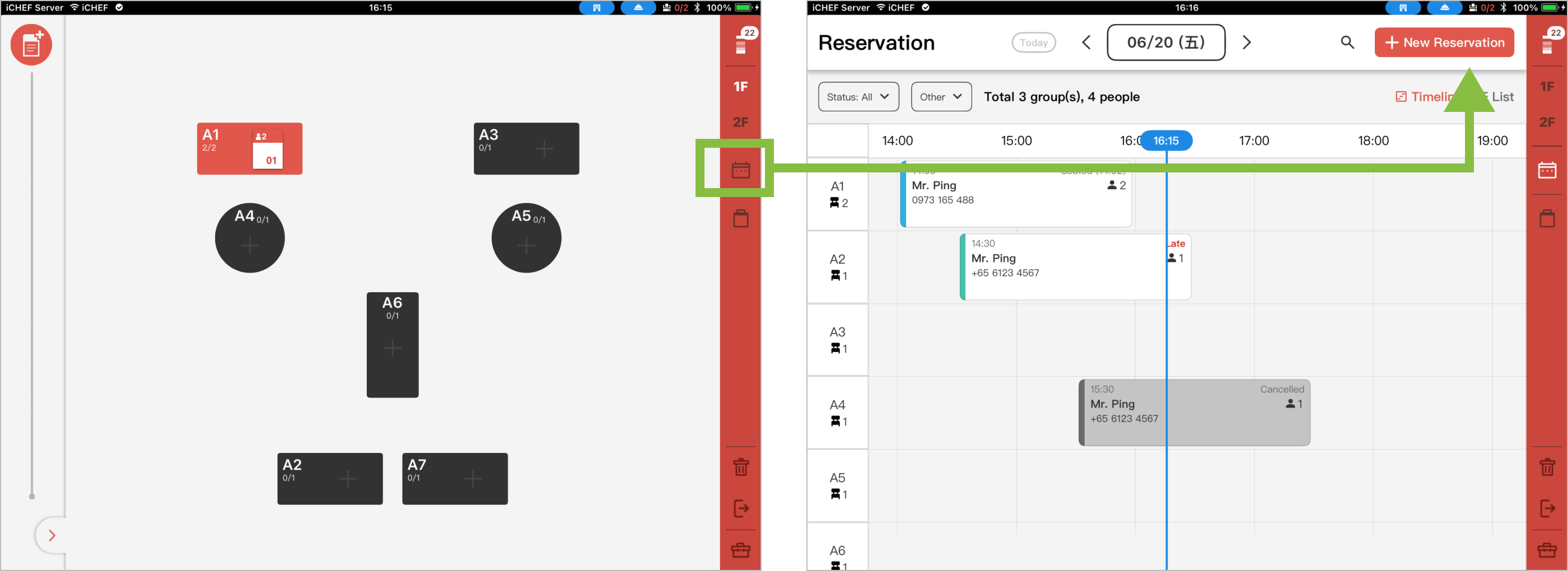Viewport: 1568px width, 571px height.
Task: Switch to 2F floor in left sidebar
Action: point(740,123)
